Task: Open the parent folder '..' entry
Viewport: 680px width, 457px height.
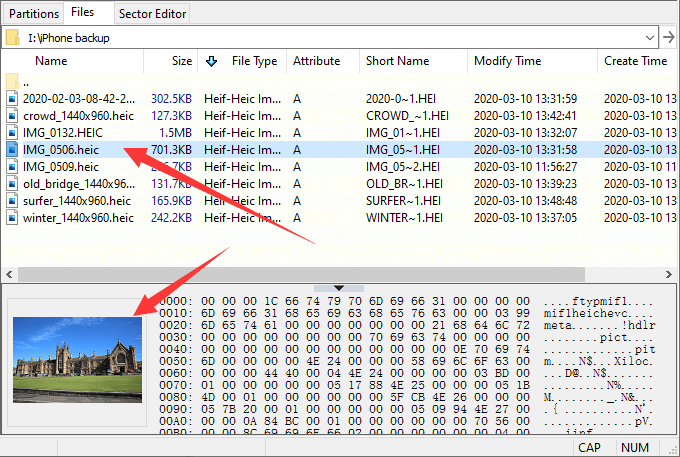Action: tap(26, 83)
